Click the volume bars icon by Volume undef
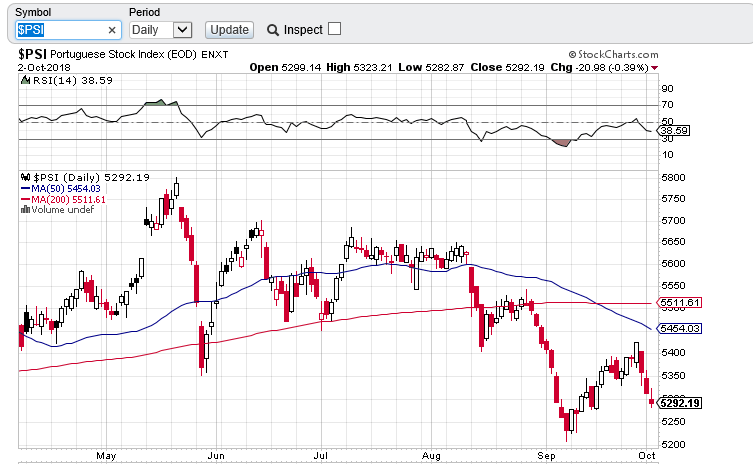 (x=25, y=209)
